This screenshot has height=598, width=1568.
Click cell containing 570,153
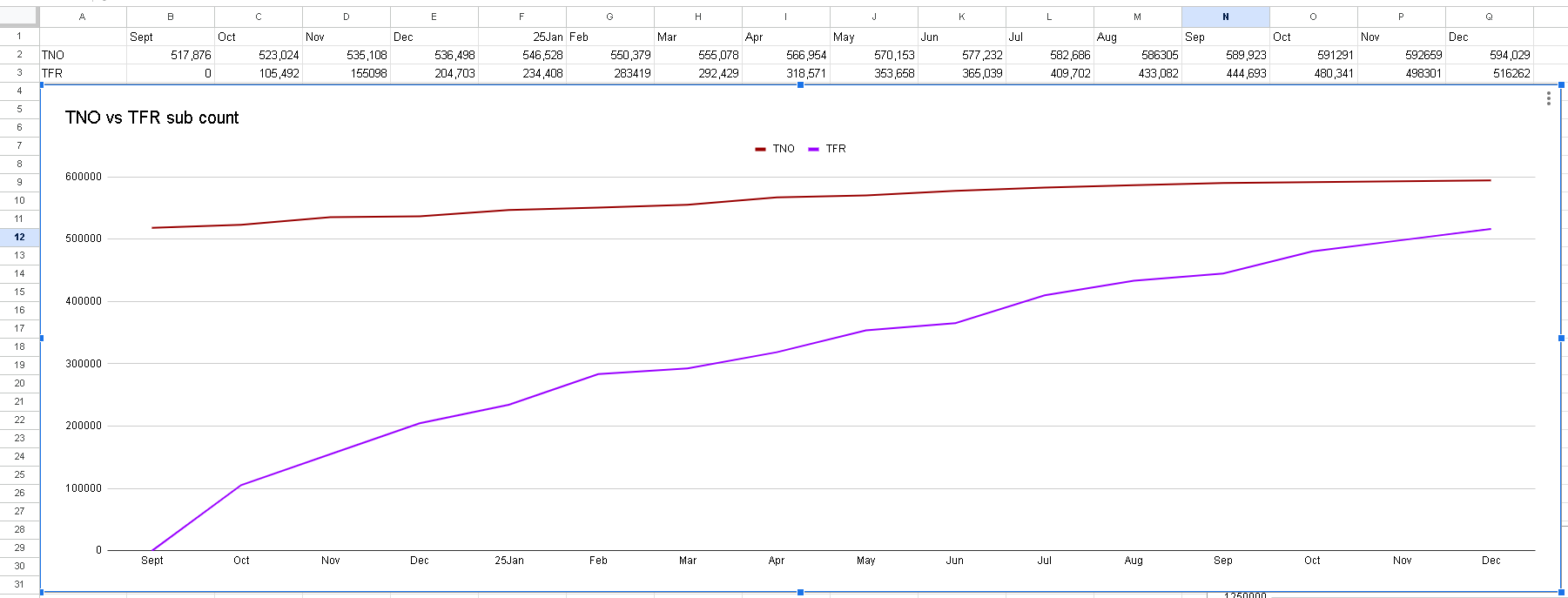(874, 55)
